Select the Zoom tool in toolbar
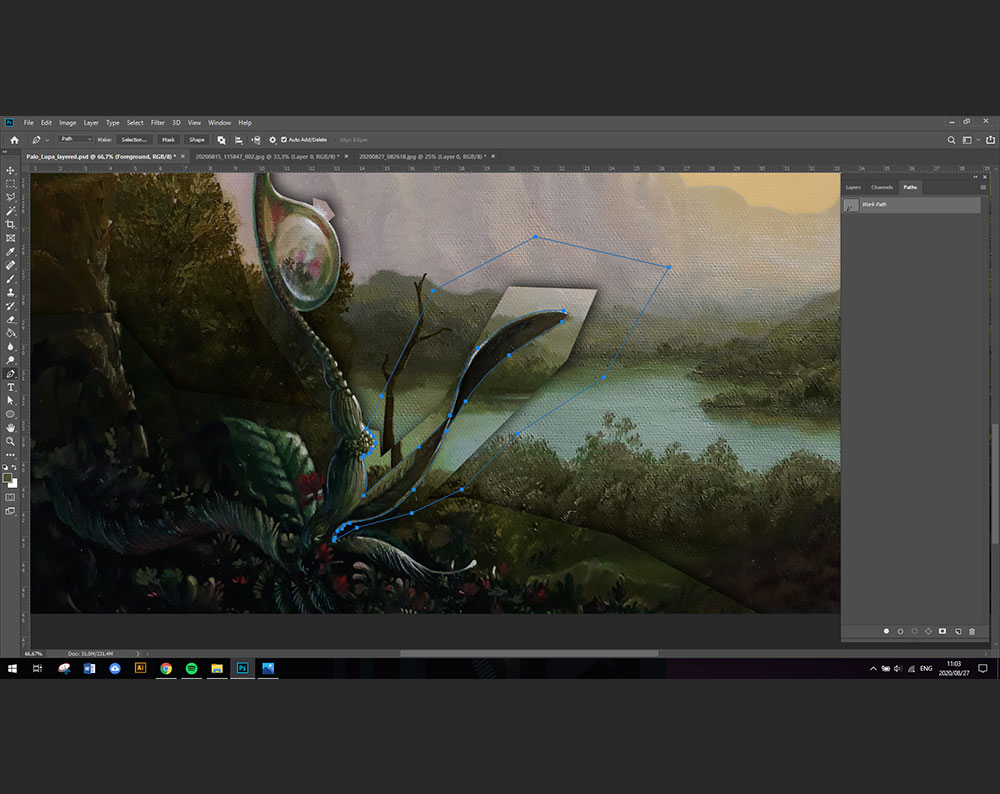Viewport: 1000px width, 794px height. [11, 441]
